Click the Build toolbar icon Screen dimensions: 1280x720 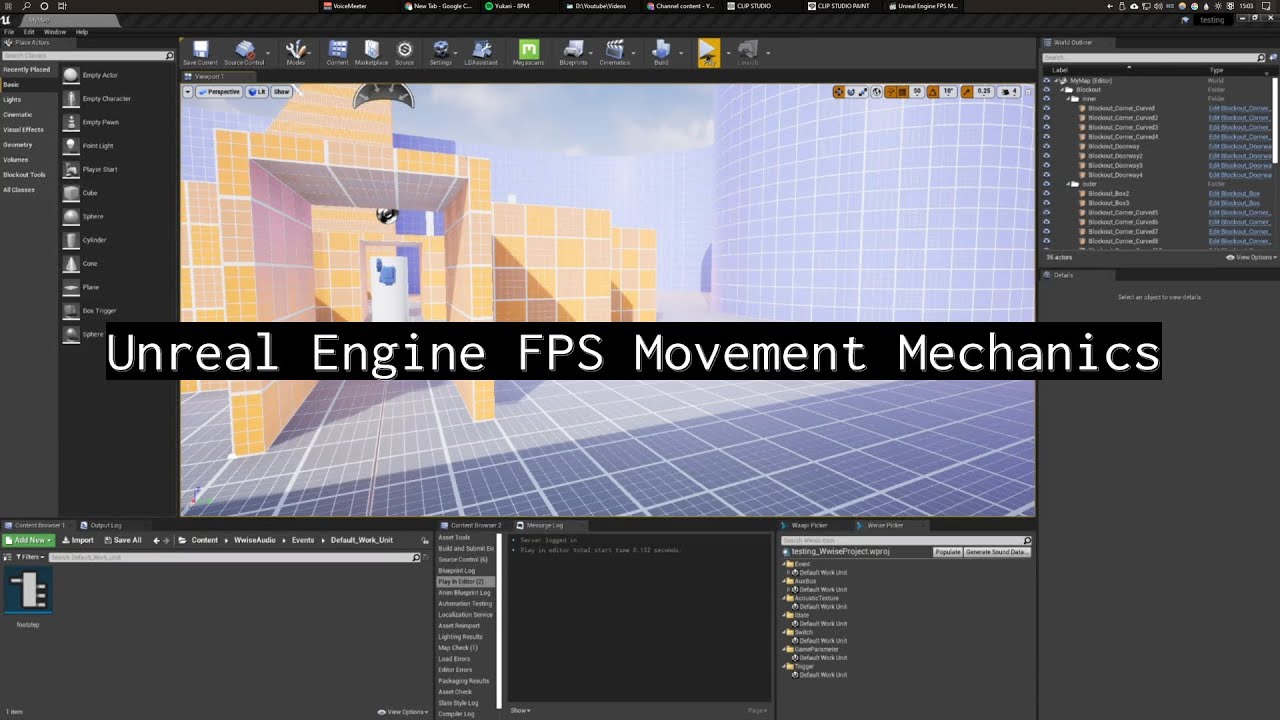pyautogui.click(x=661, y=52)
